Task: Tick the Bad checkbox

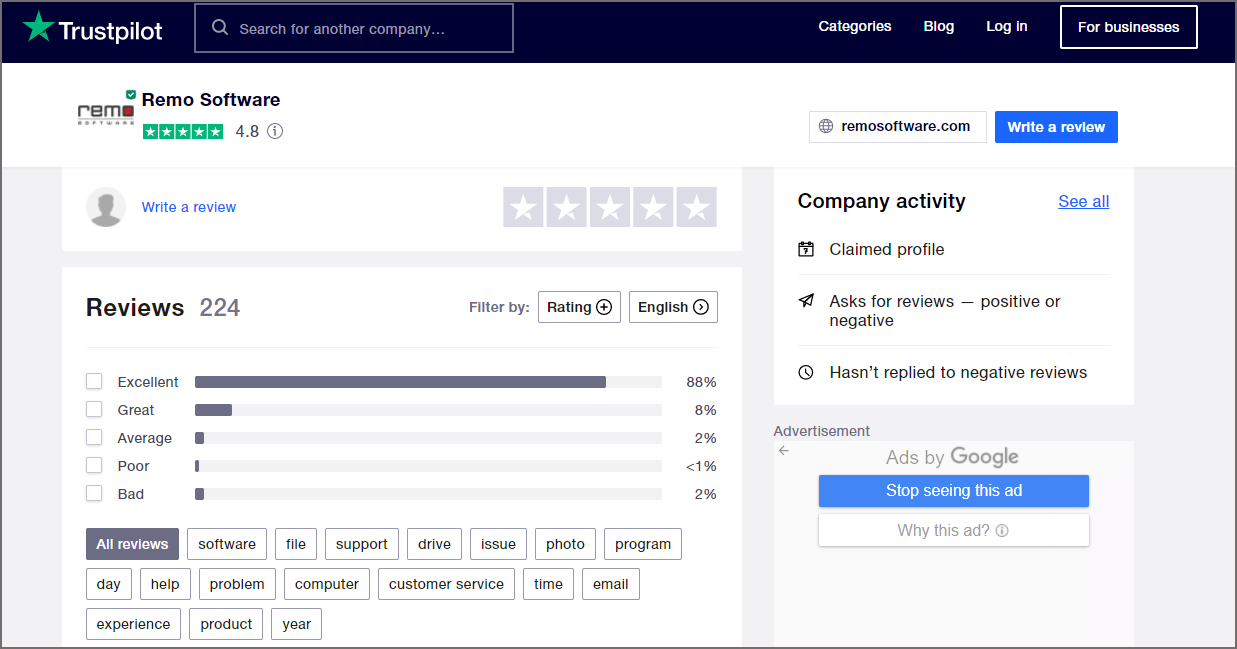Action: [94, 493]
